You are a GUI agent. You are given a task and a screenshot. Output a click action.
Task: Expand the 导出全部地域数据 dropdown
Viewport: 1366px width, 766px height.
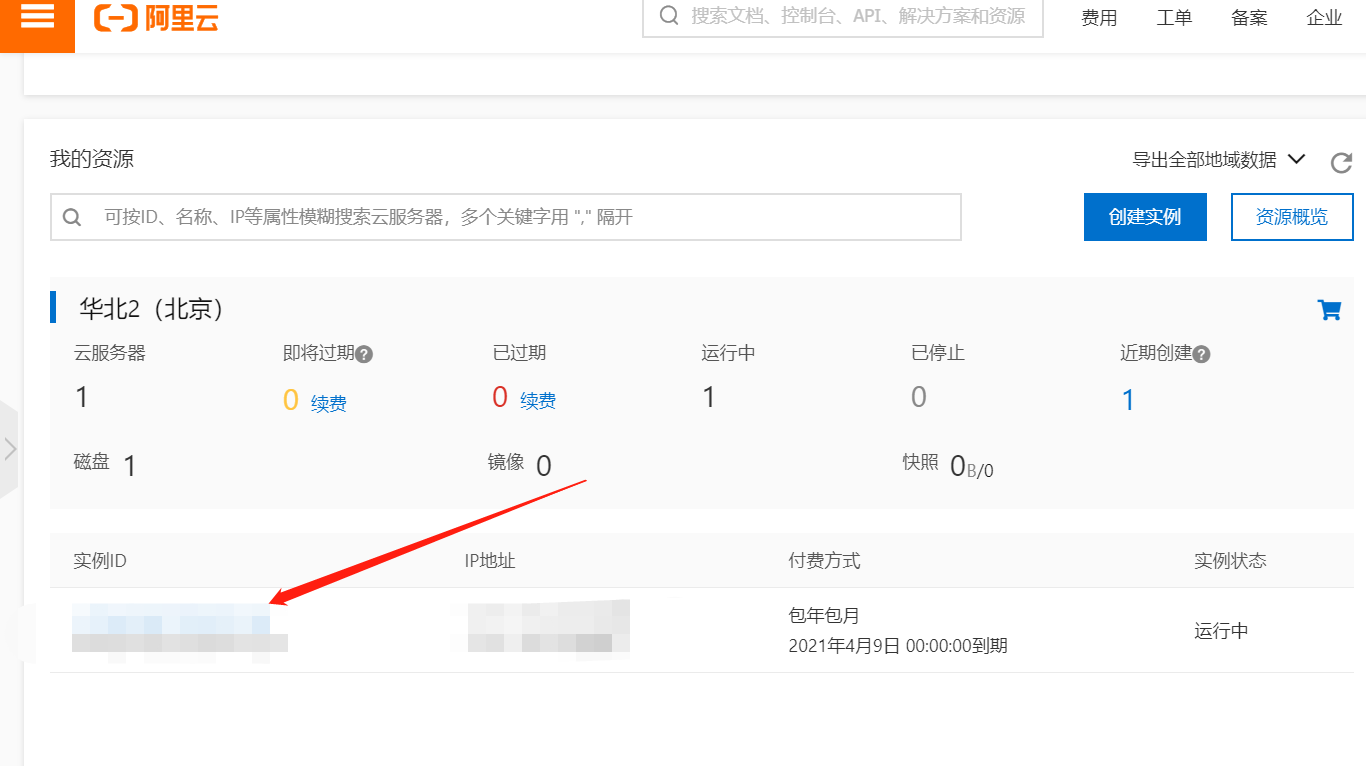[1297, 159]
